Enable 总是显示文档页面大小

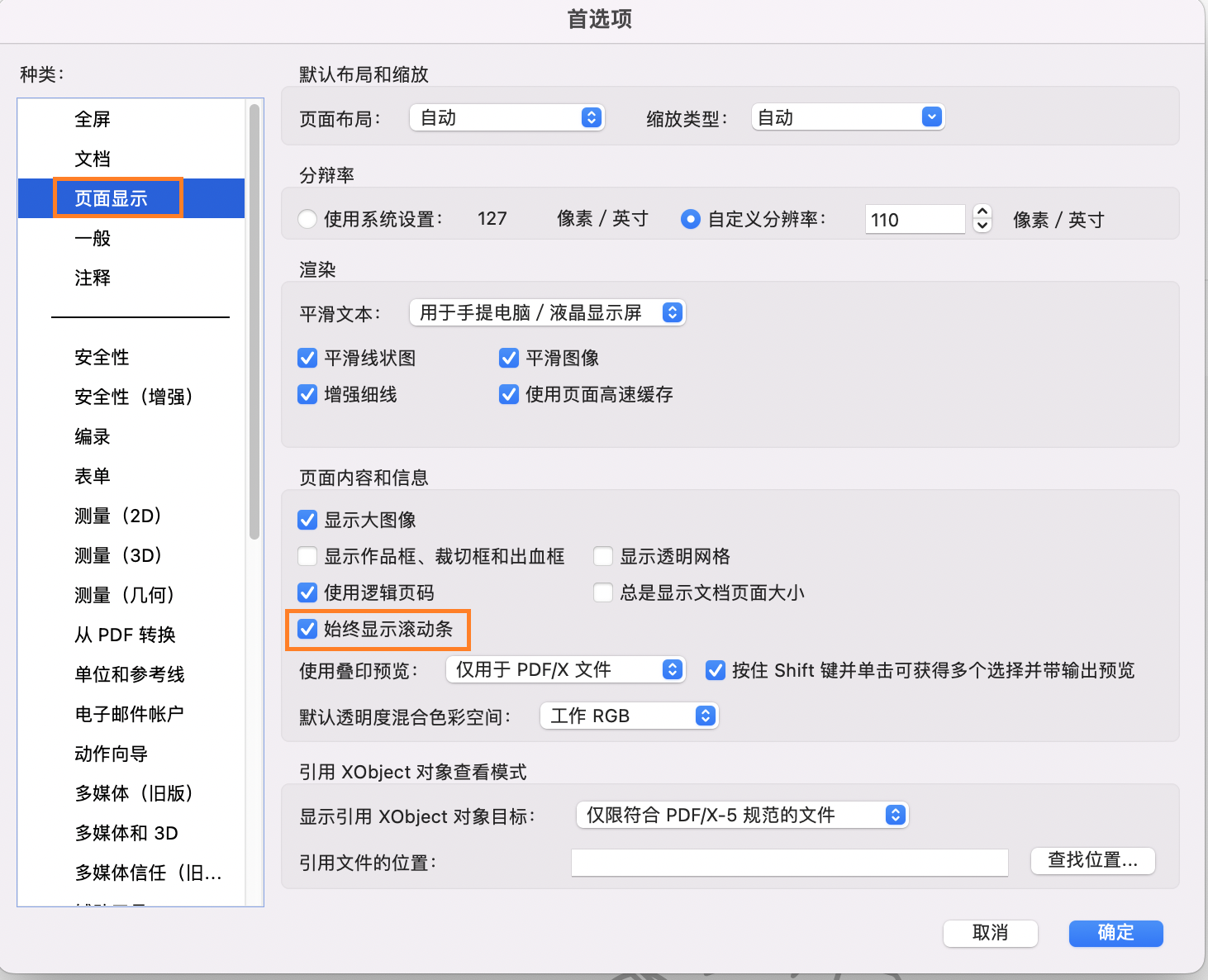point(602,592)
